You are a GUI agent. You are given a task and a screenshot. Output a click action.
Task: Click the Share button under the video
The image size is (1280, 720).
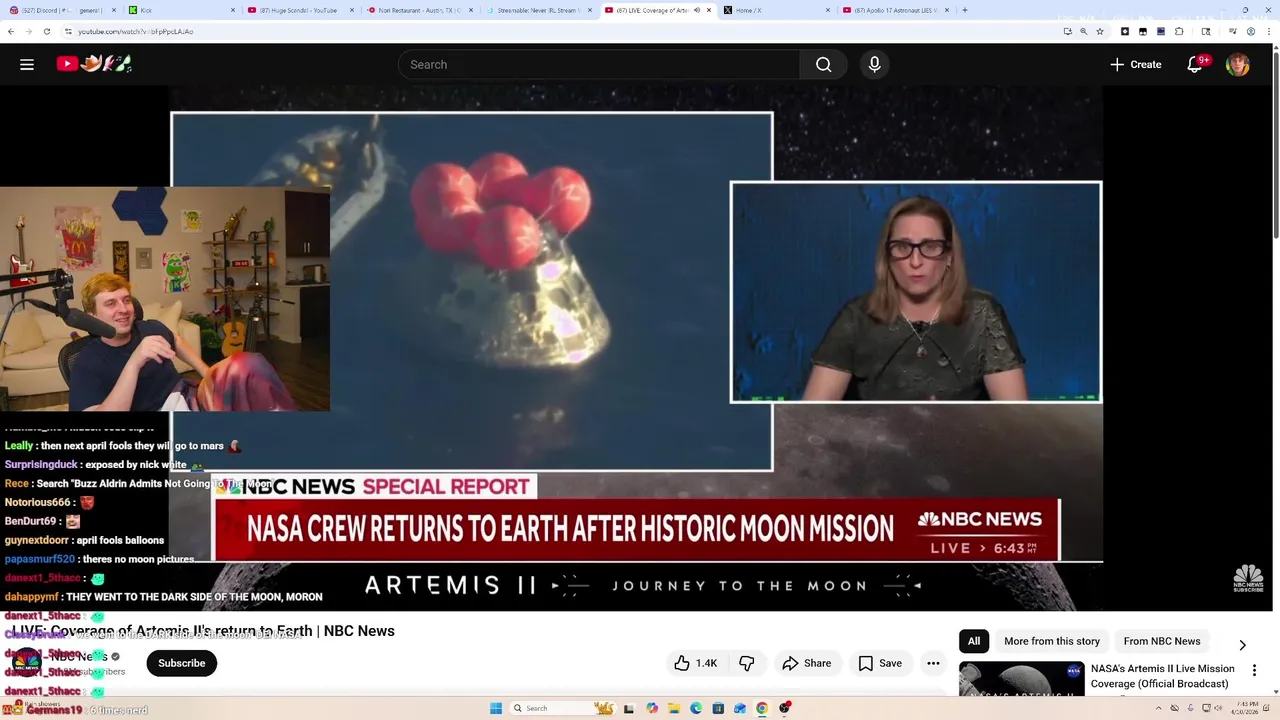coord(807,663)
